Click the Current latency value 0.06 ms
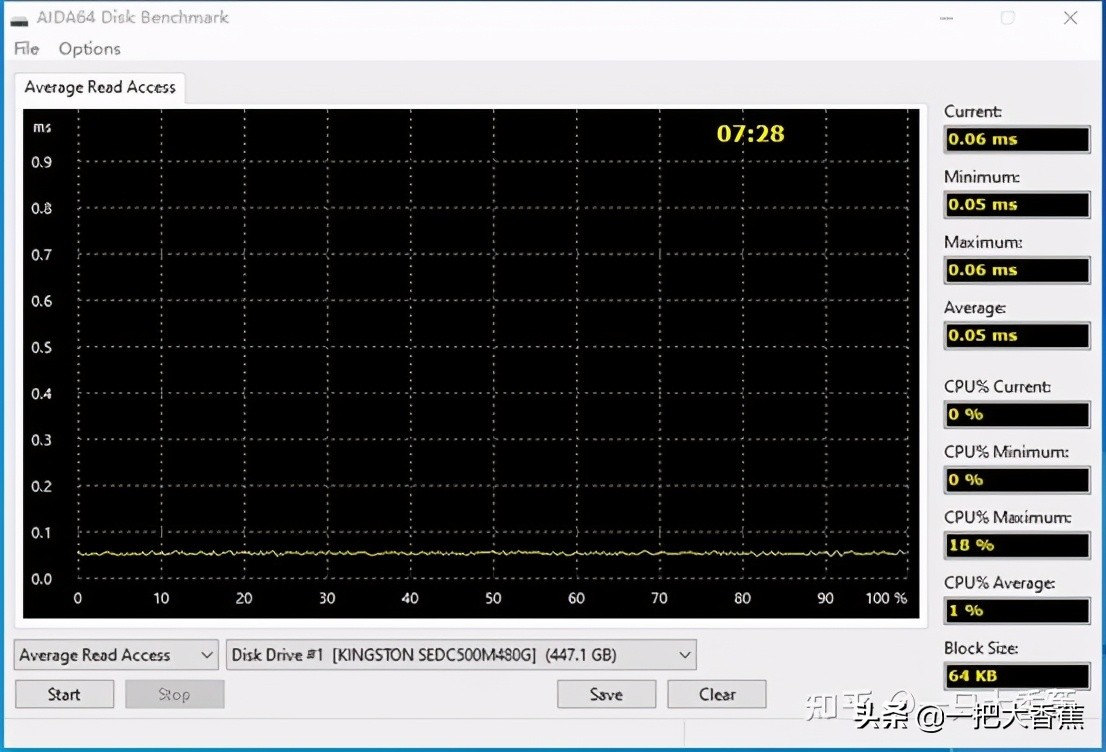The height and width of the screenshot is (752, 1106). (1016, 139)
